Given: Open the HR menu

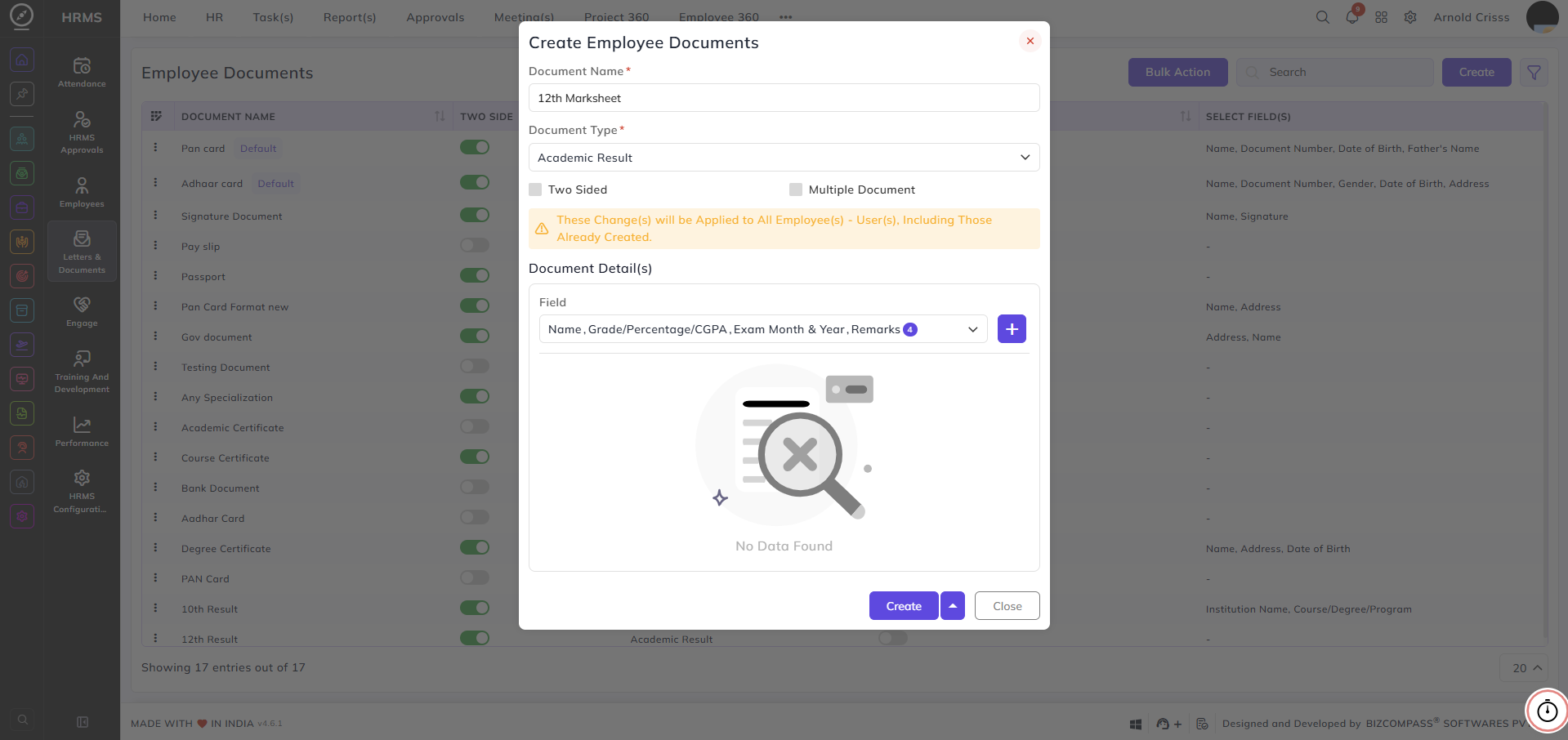Looking at the screenshot, I should (x=214, y=17).
